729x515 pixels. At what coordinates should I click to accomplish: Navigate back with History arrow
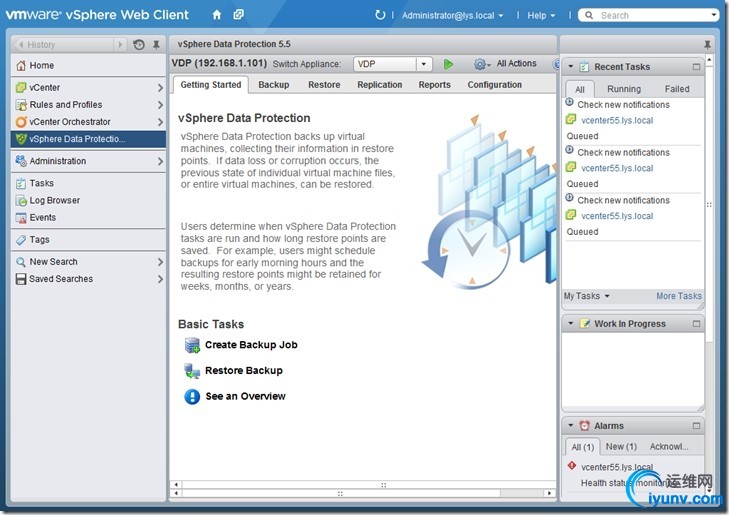21,45
